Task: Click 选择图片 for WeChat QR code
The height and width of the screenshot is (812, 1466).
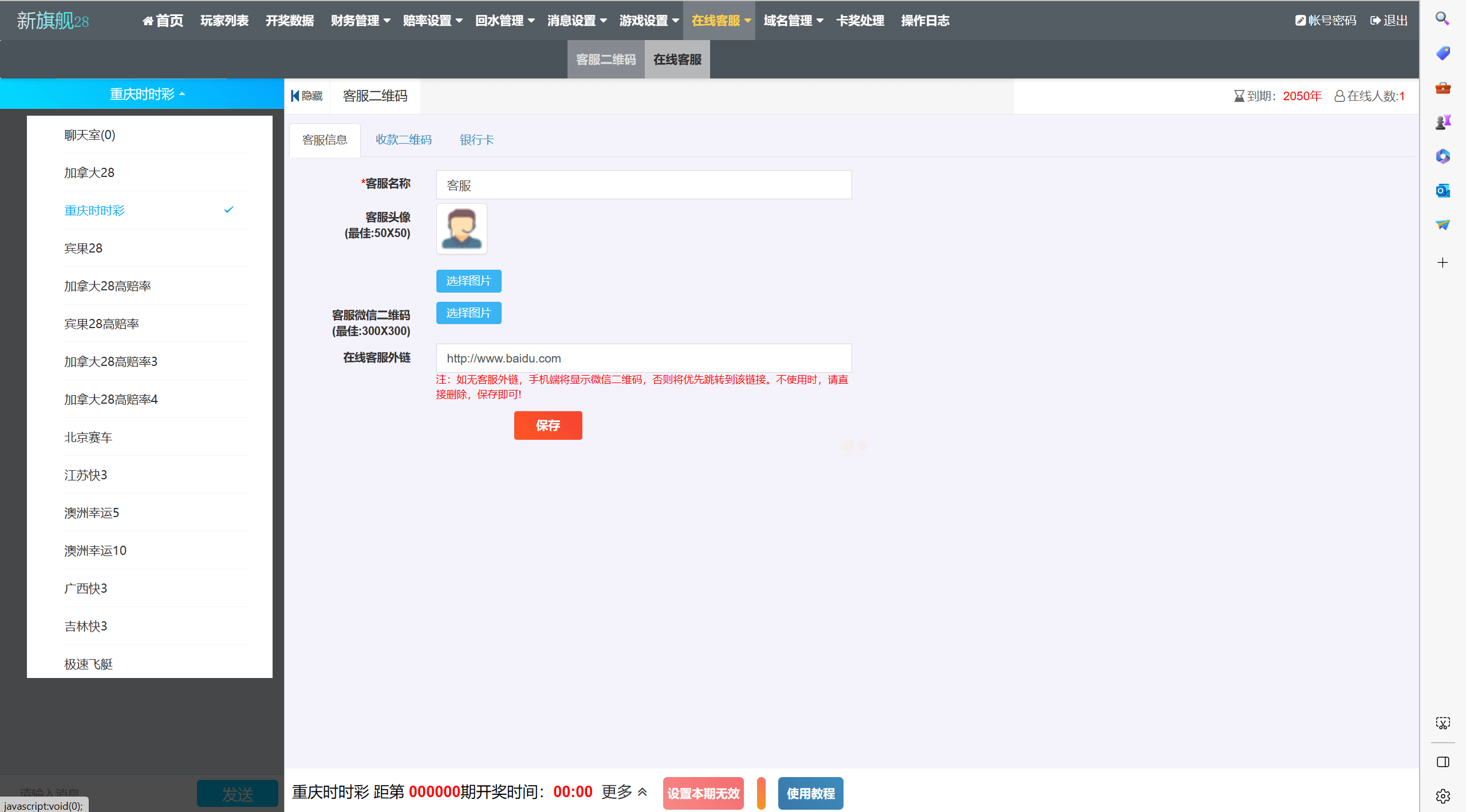Action: (x=468, y=313)
